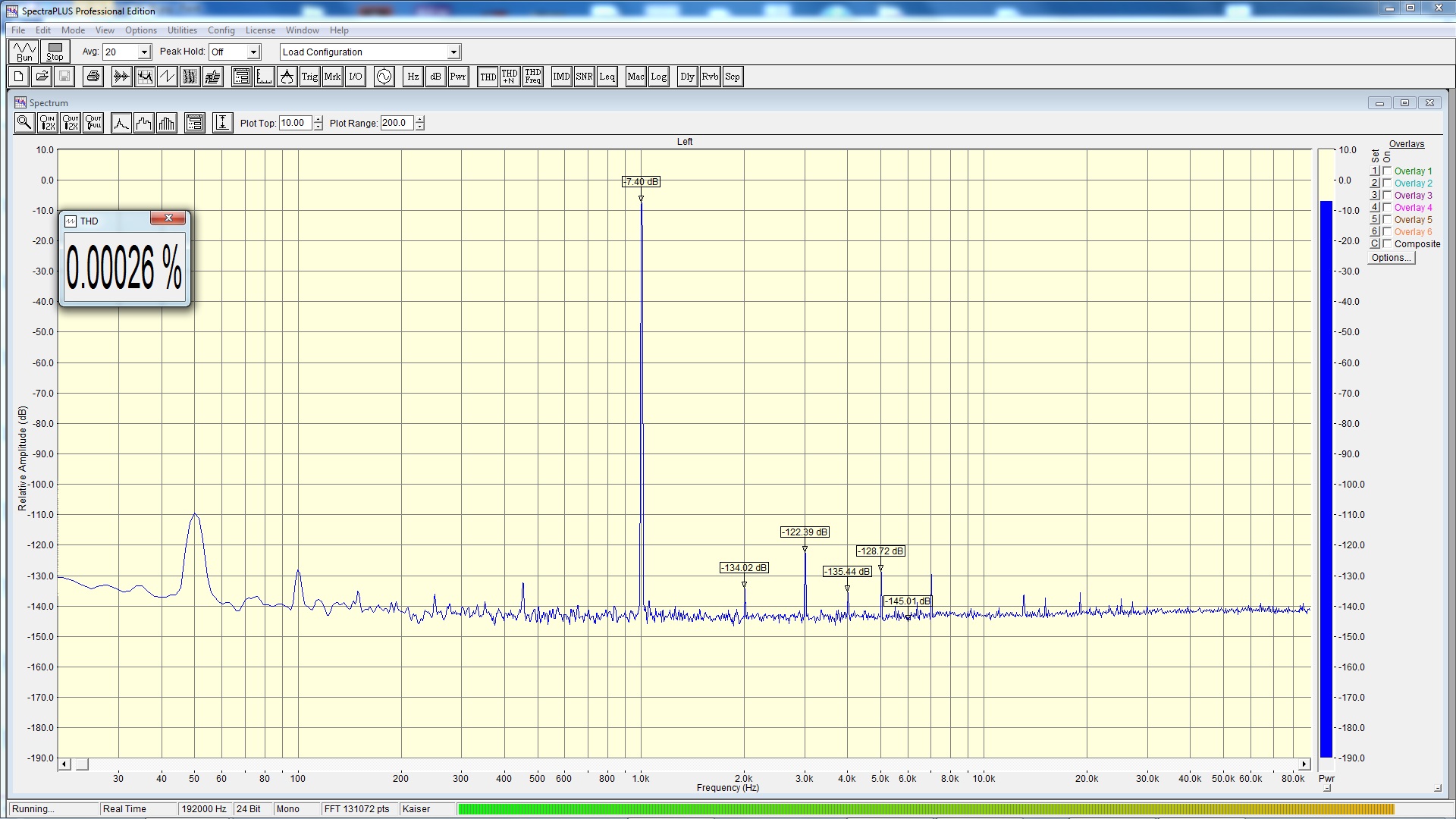Click the Zoom Out Full icon
Screen dimensions: 1456x819
coord(93,123)
